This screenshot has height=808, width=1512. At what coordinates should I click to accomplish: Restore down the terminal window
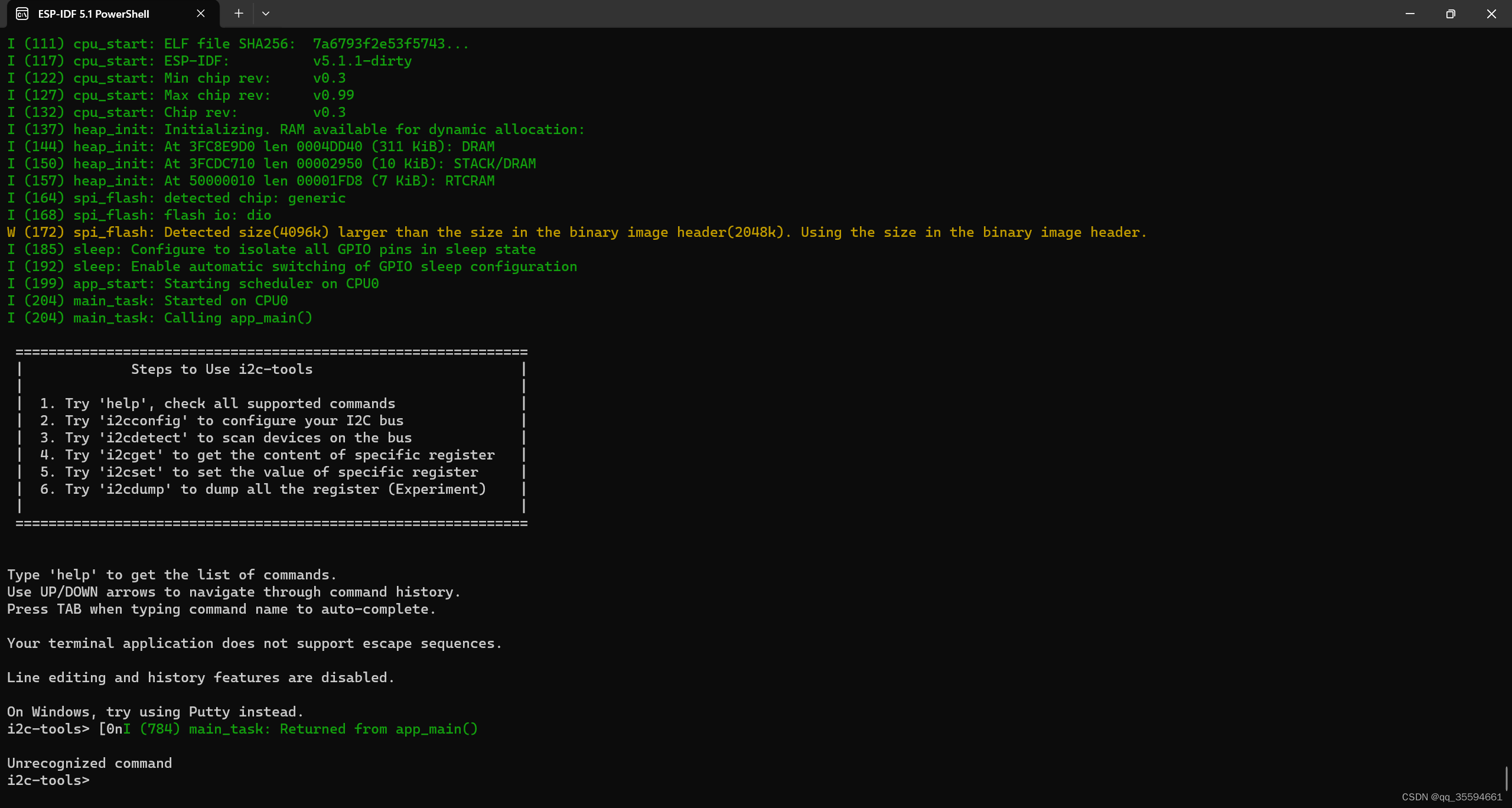click(x=1451, y=14)
